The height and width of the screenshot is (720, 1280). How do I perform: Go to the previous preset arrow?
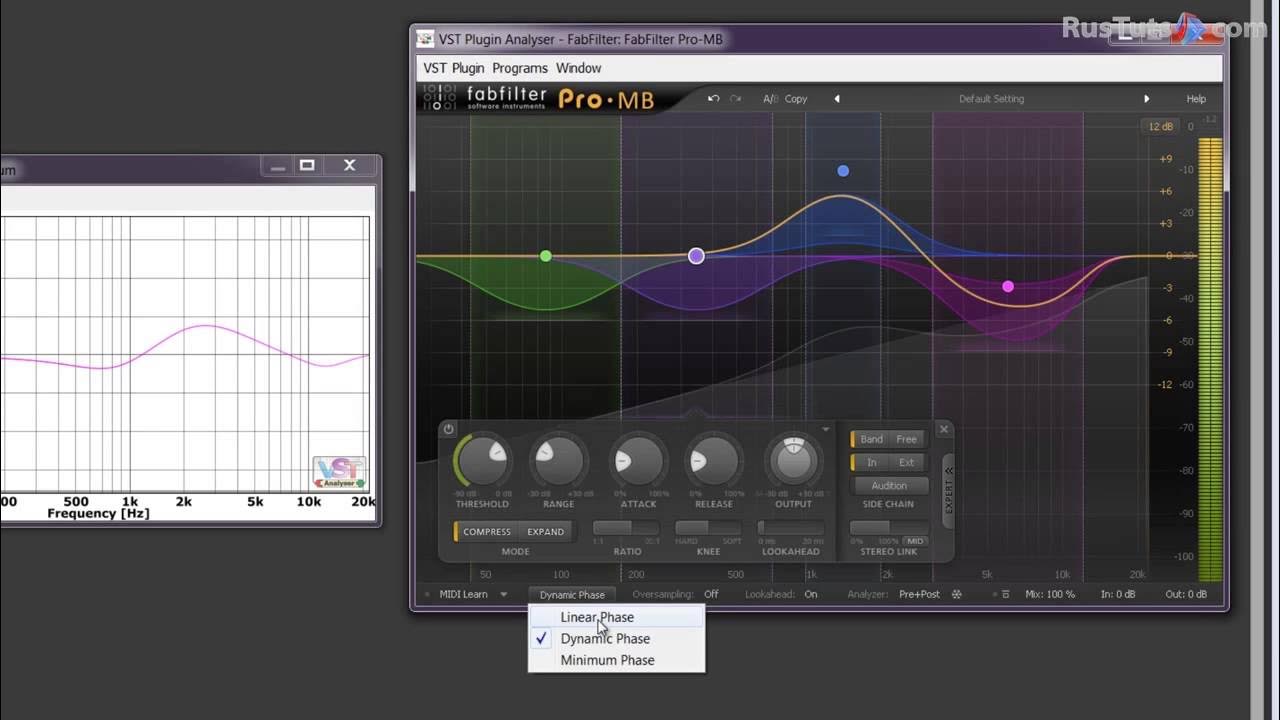[837, 99]
